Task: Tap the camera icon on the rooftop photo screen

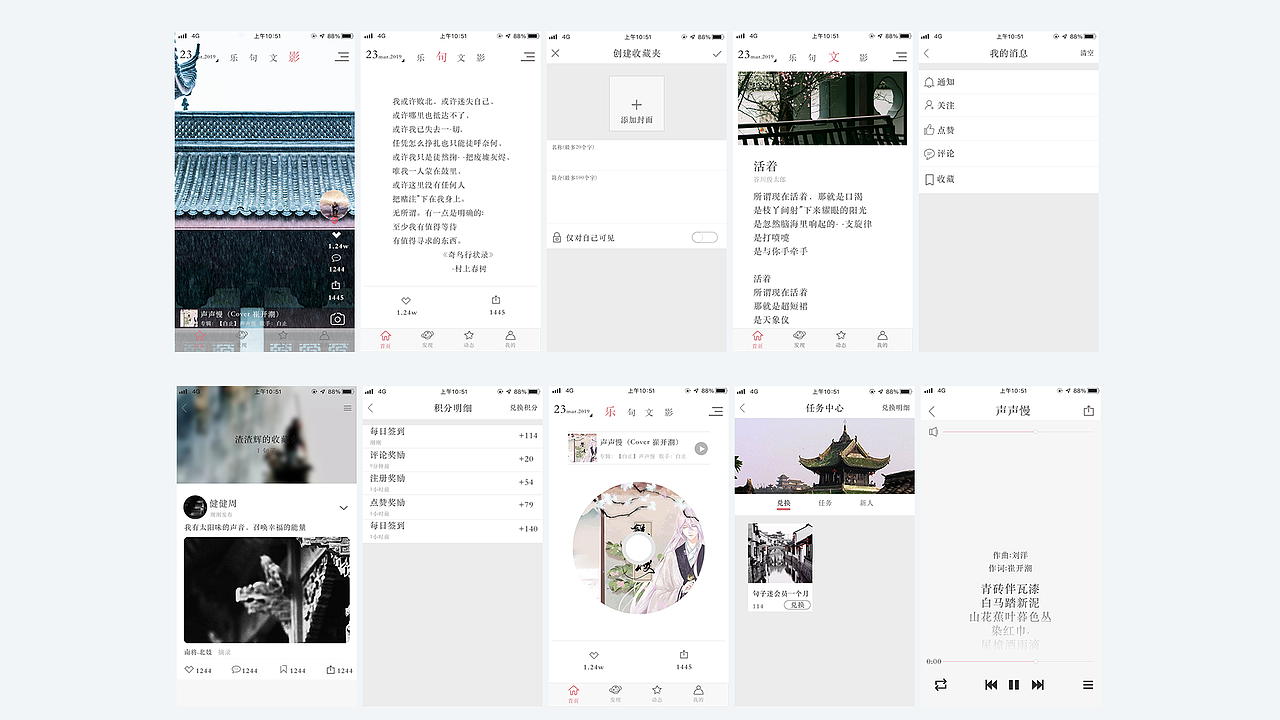Action: [338, 319]
